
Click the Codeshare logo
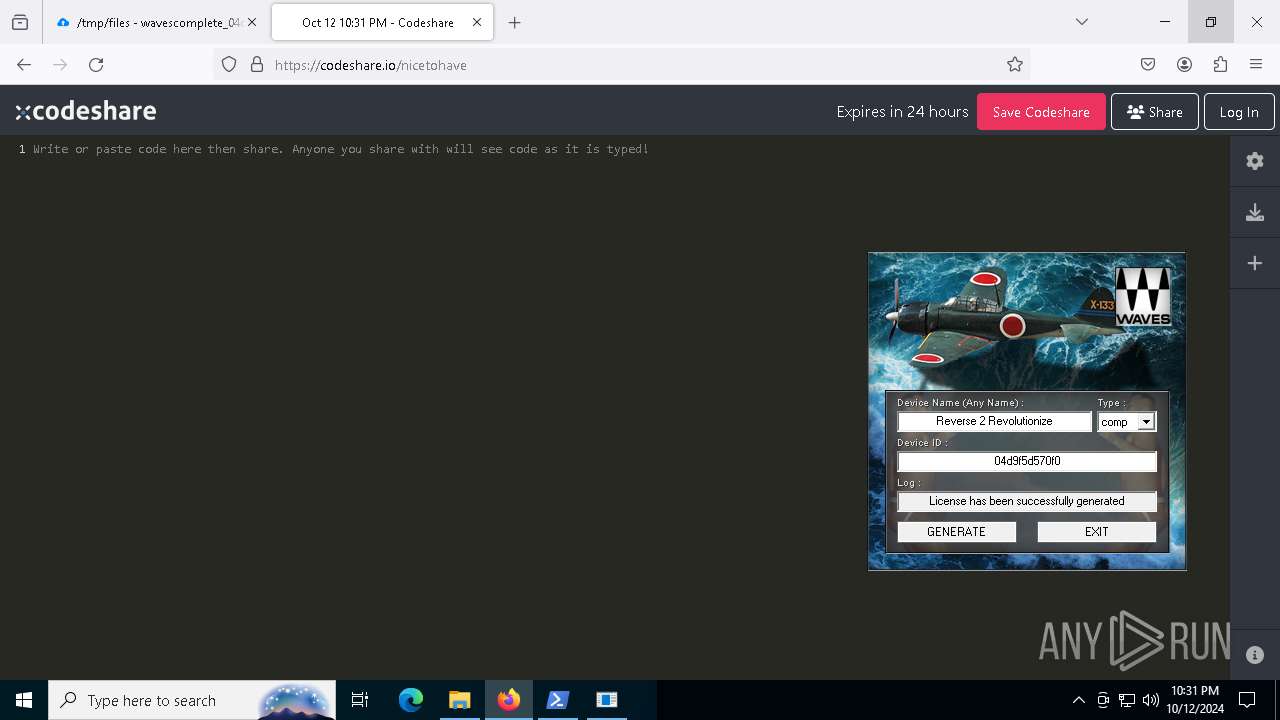coord(86,111)
